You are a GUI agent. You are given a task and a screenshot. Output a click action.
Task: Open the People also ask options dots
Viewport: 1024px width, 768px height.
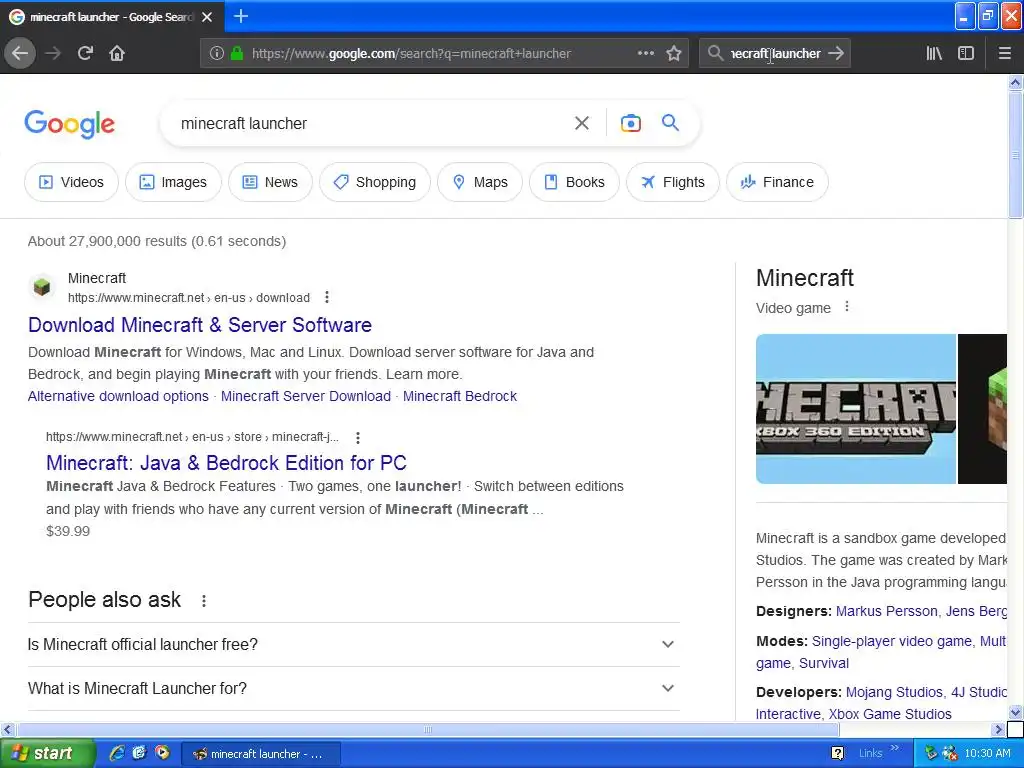[x=204, y=601]
